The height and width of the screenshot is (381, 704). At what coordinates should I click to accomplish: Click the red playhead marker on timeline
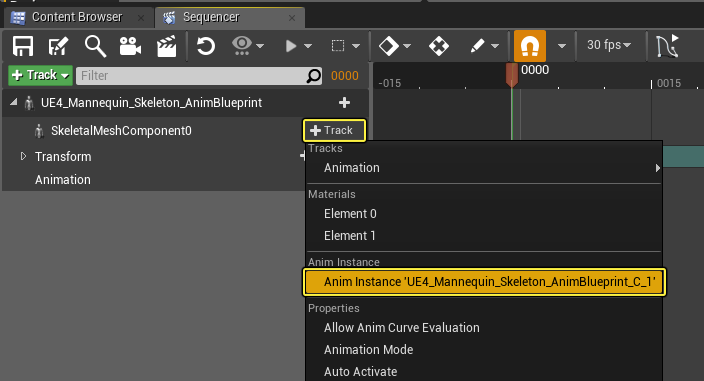512,74
